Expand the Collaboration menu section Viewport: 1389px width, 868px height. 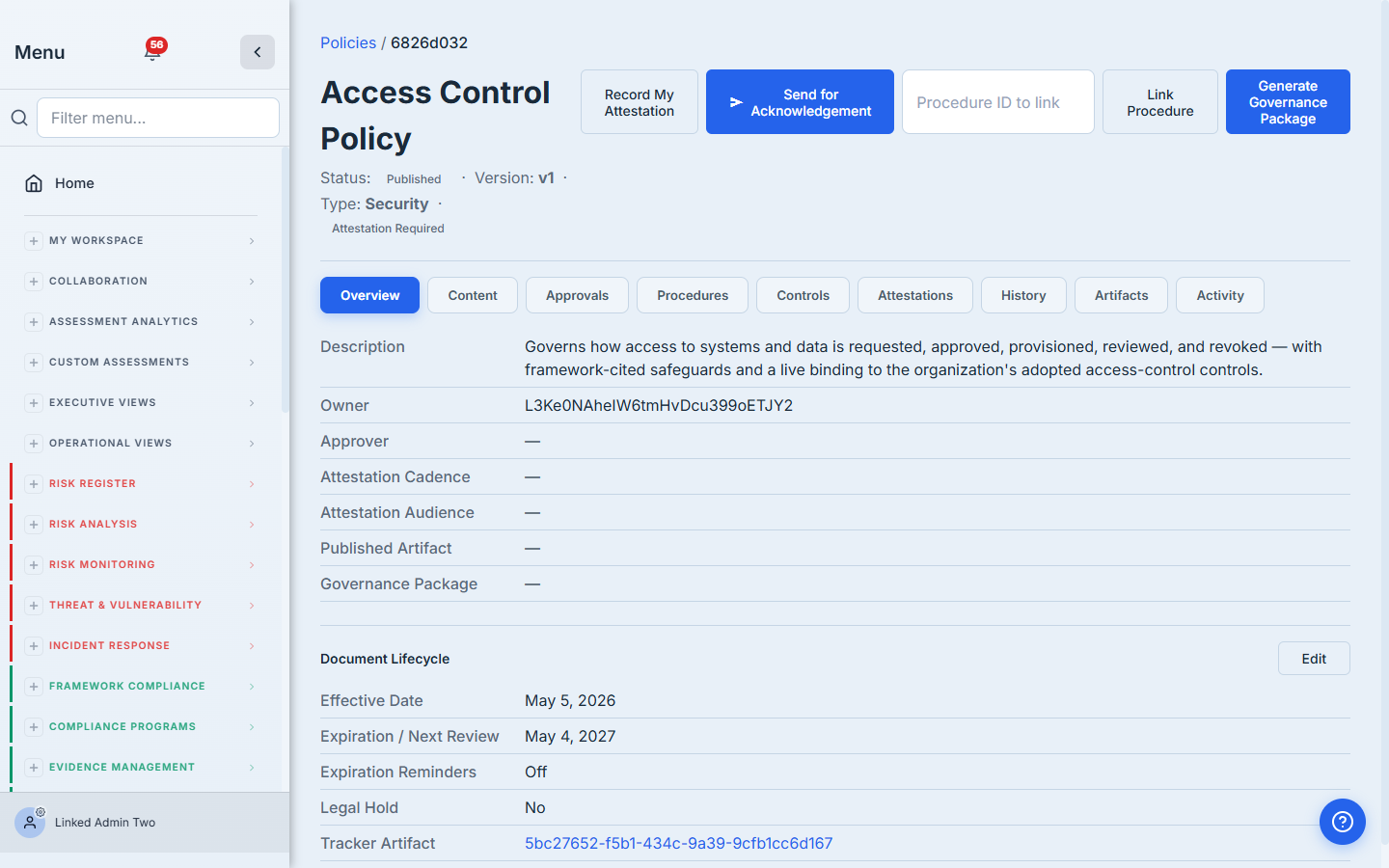pyautogui.click(x=142, y=282)
